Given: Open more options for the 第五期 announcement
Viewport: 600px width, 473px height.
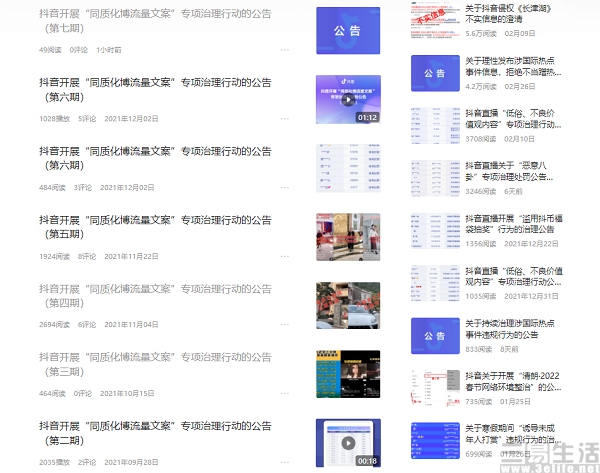Looking at the screenshot, I should coord(285,256).
